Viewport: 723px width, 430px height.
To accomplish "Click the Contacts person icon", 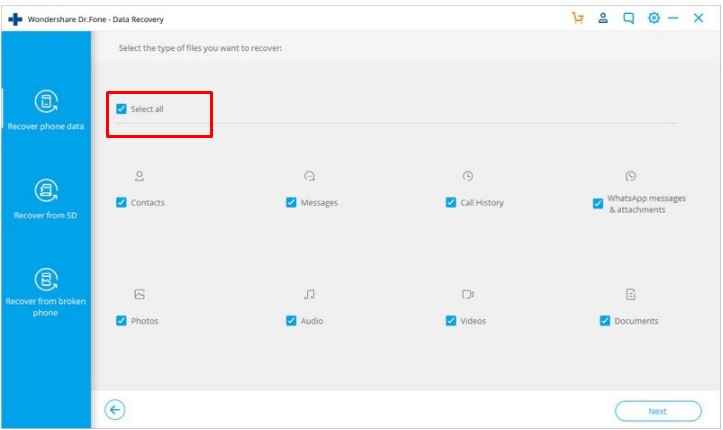I will point(139,176).
